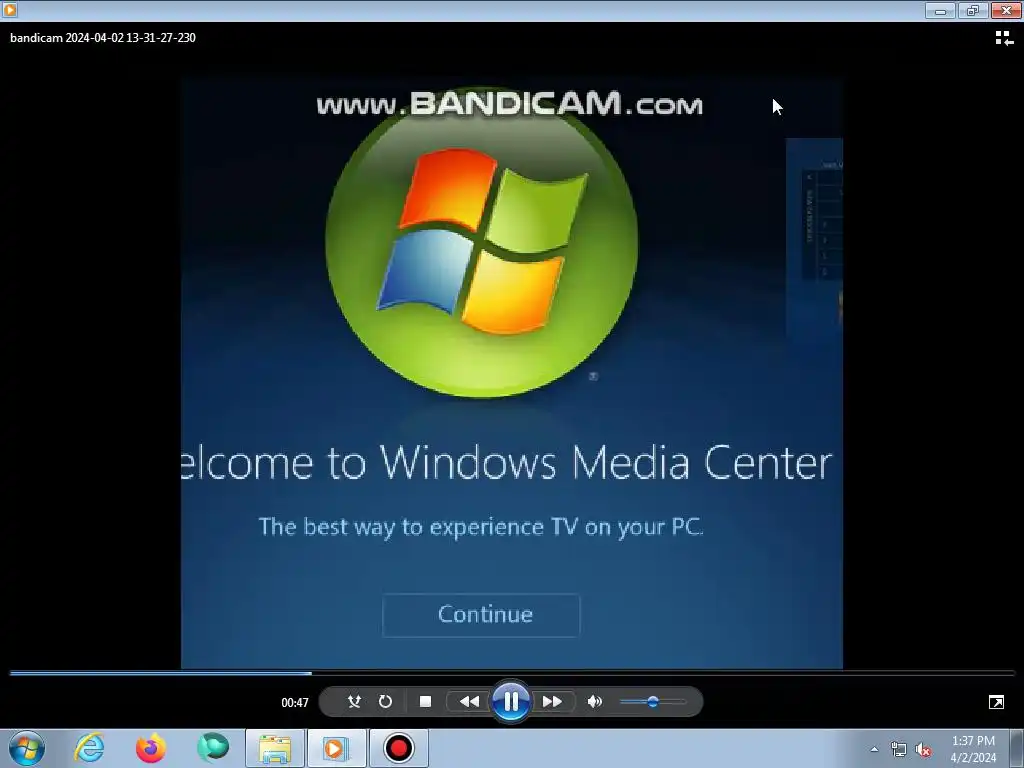The image size is (1024, 768).
Task: Select Windows Media Player taskbar button
Action: 337,748
